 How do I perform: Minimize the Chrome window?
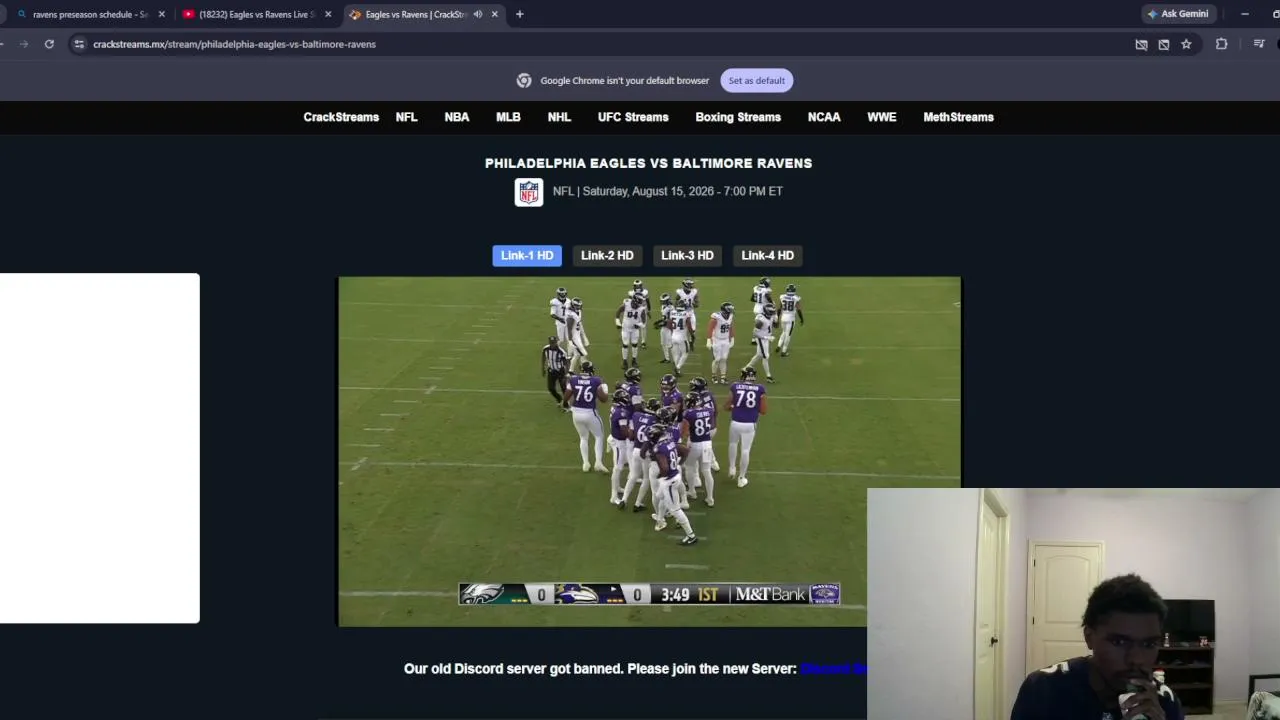(1244, 14)
